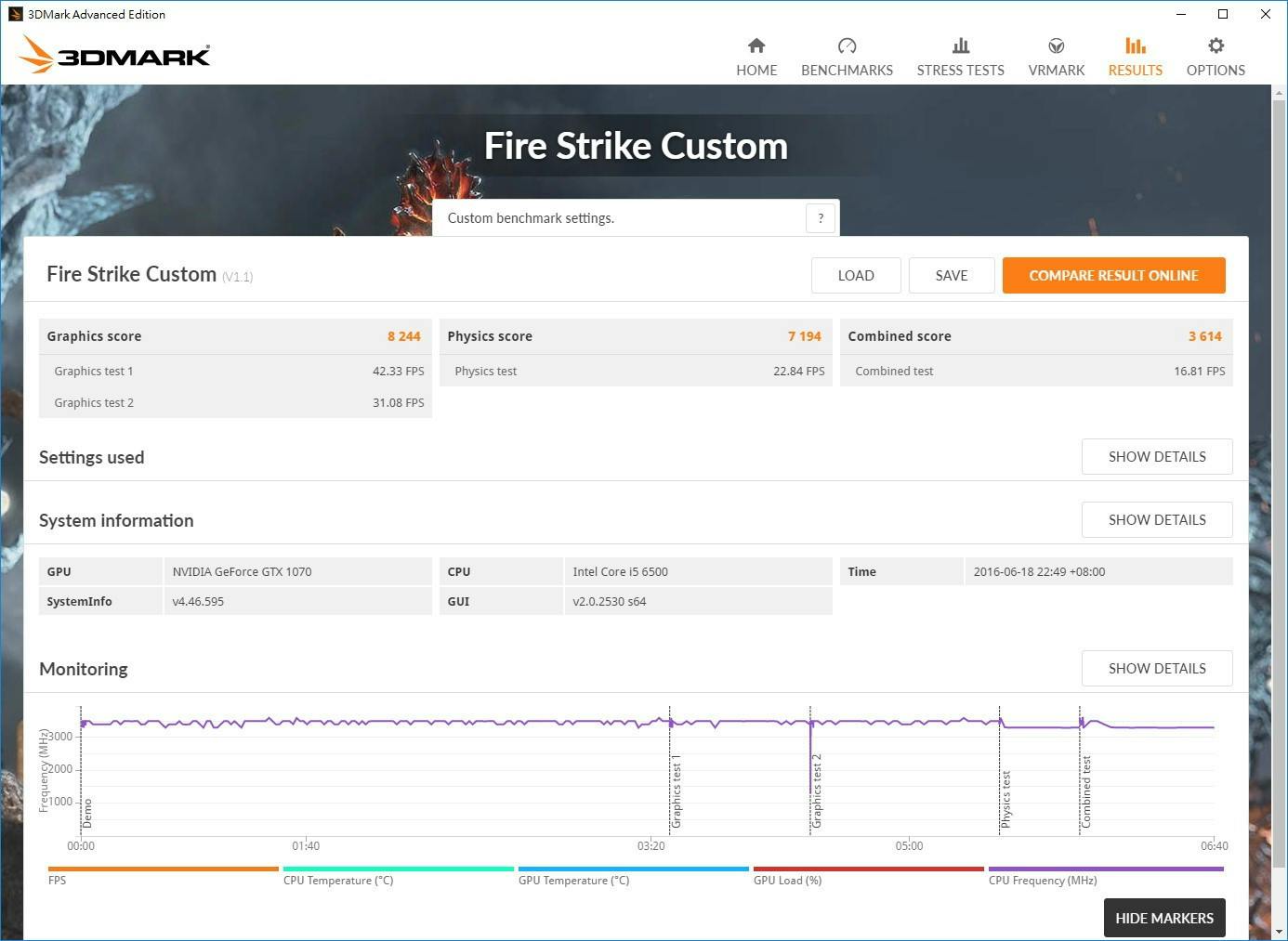Viewport: 1288px width, 941px height.
Task: Open Options with the gear icon
Action: [1216, 46]
